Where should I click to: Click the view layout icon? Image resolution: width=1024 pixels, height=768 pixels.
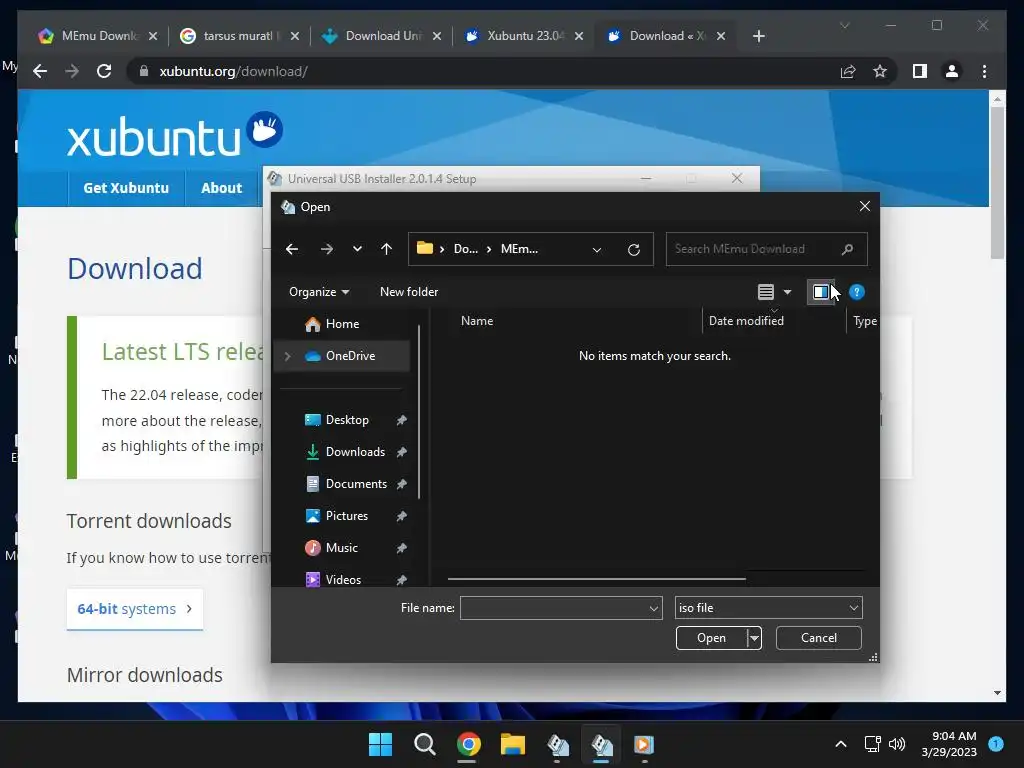[x=766, y=292]
